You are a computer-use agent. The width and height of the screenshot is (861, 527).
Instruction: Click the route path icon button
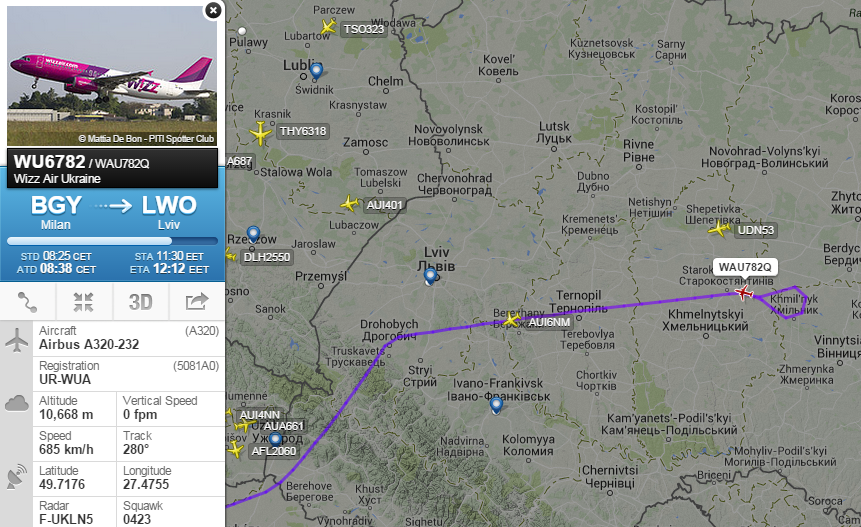(x=27, y=302)
